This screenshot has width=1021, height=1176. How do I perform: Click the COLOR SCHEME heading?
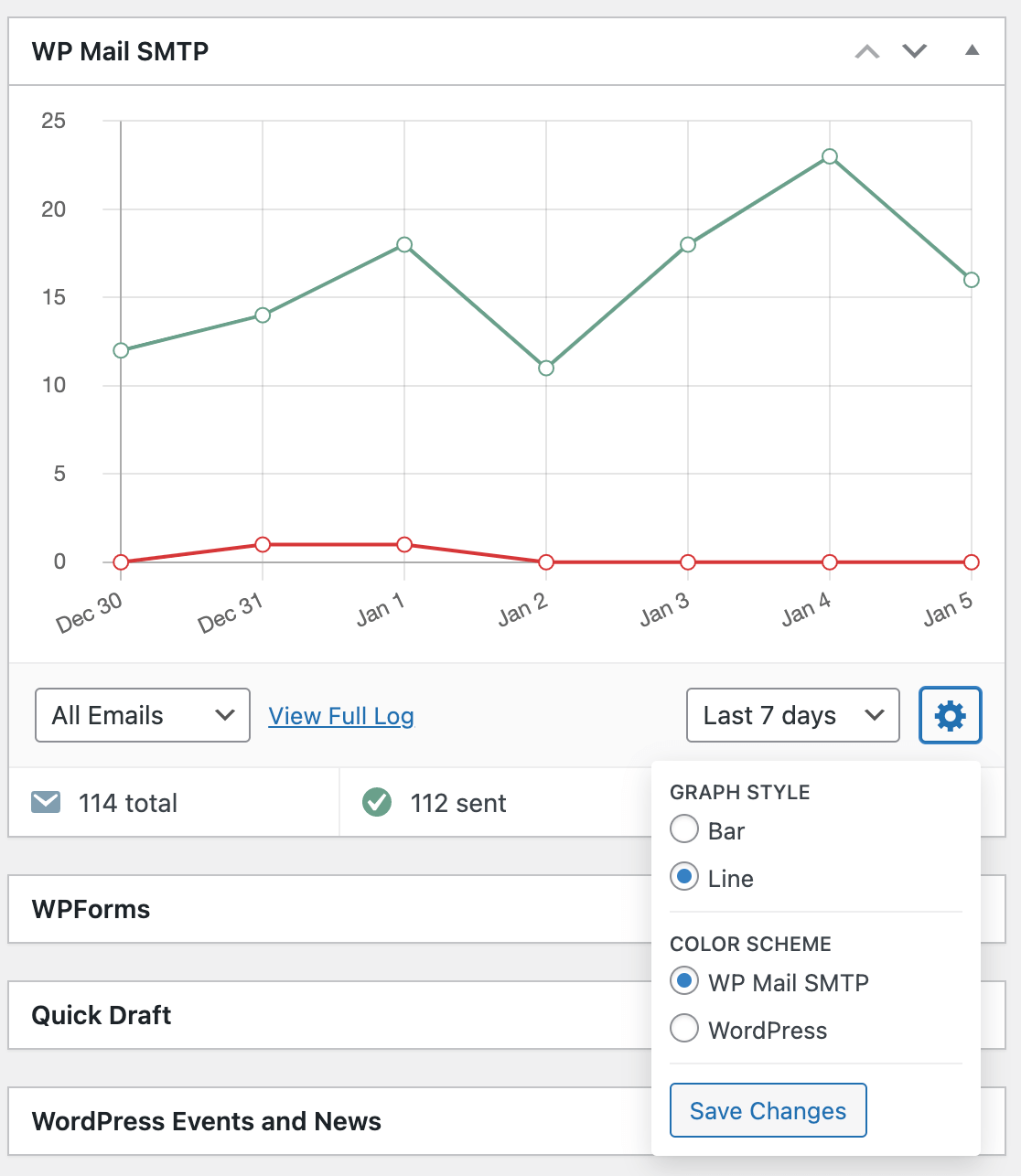pos(750,944)
